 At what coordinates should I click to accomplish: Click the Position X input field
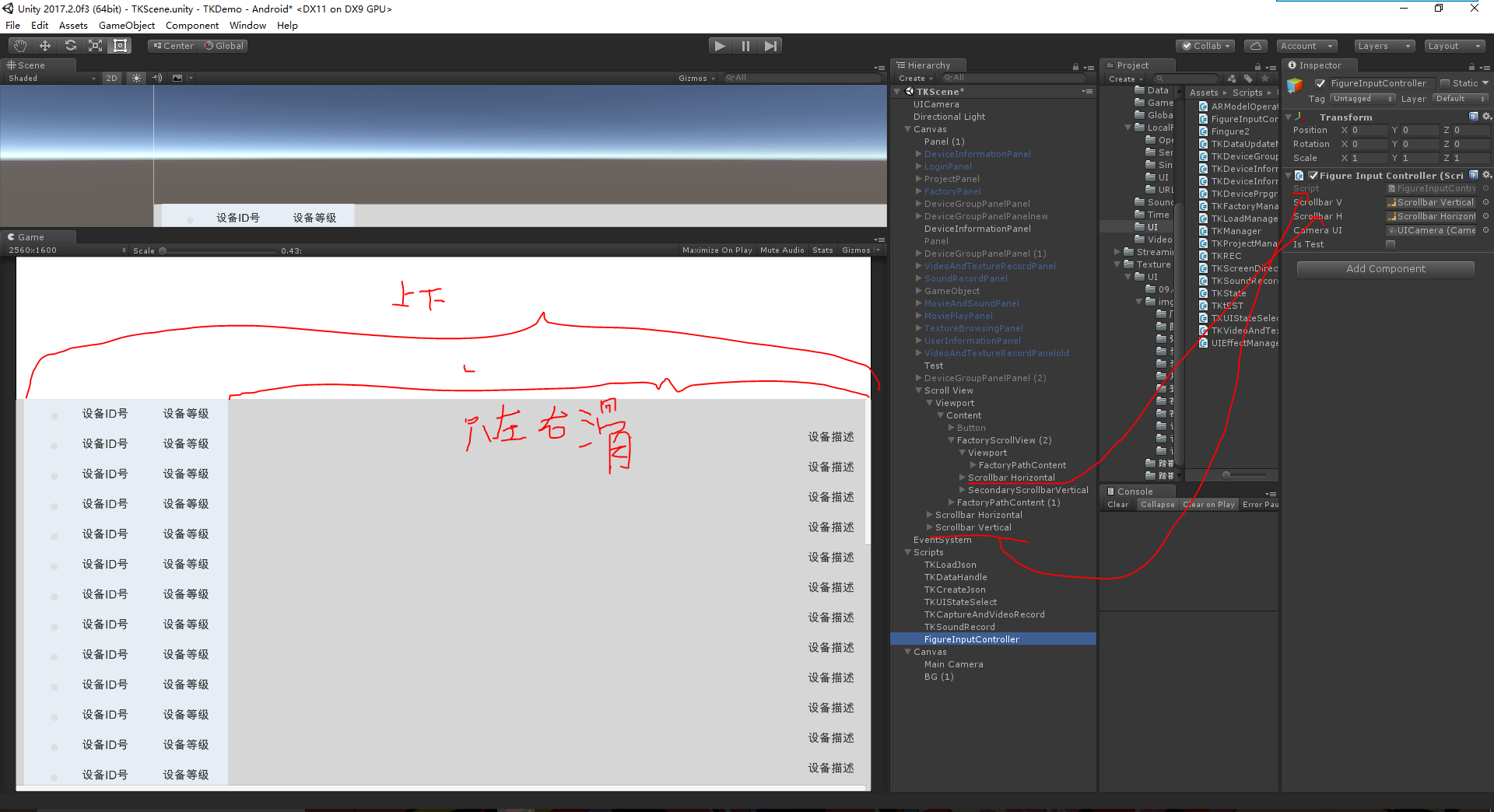point(1369,131)
